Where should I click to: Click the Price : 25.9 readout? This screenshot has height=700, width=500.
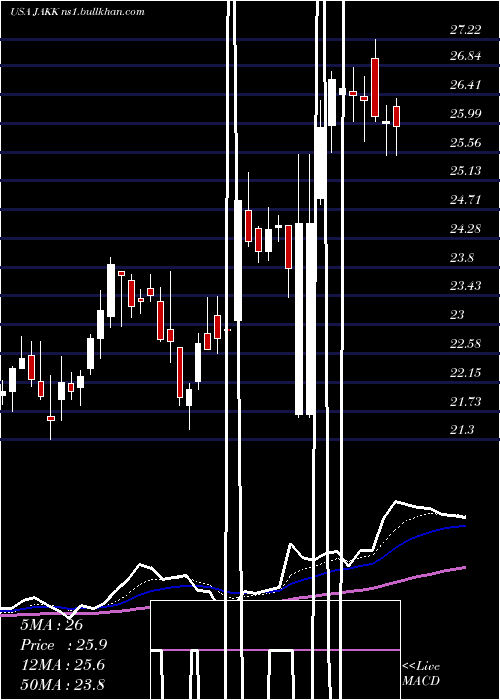(64, 645)
